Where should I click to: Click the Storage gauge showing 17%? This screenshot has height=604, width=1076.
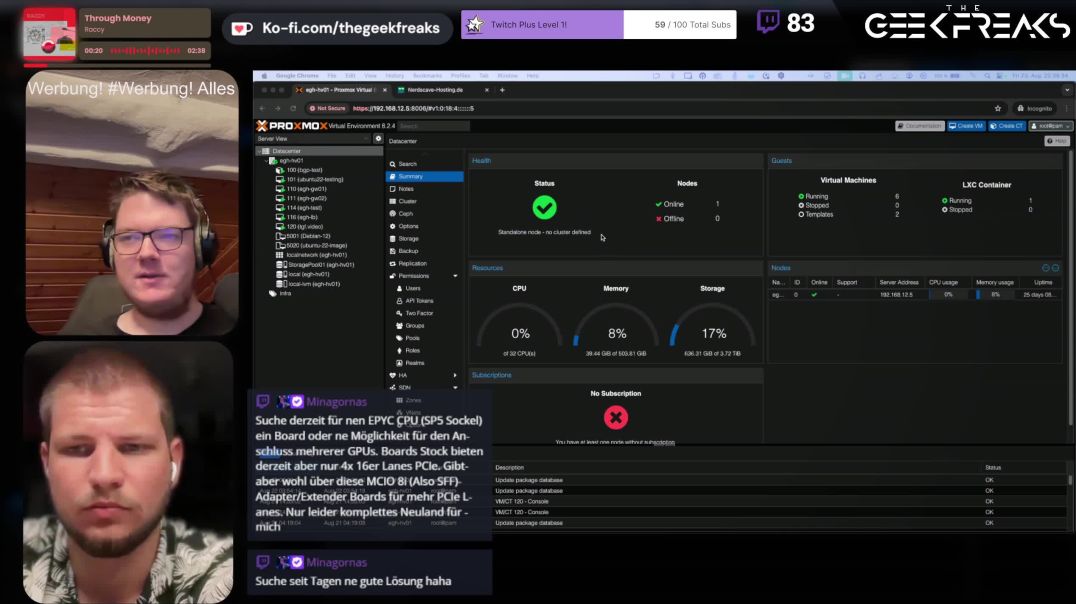coord(712,326)
